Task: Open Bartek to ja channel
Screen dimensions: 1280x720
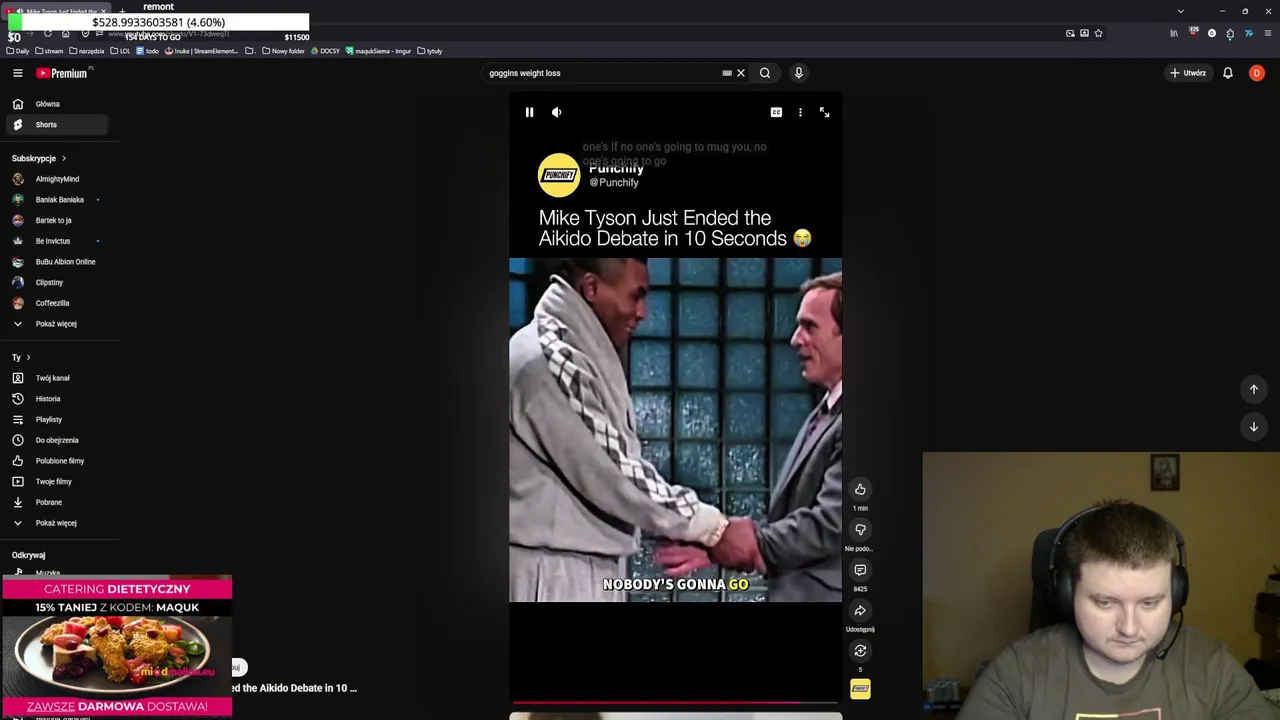Action: click(x=56, y=220)
